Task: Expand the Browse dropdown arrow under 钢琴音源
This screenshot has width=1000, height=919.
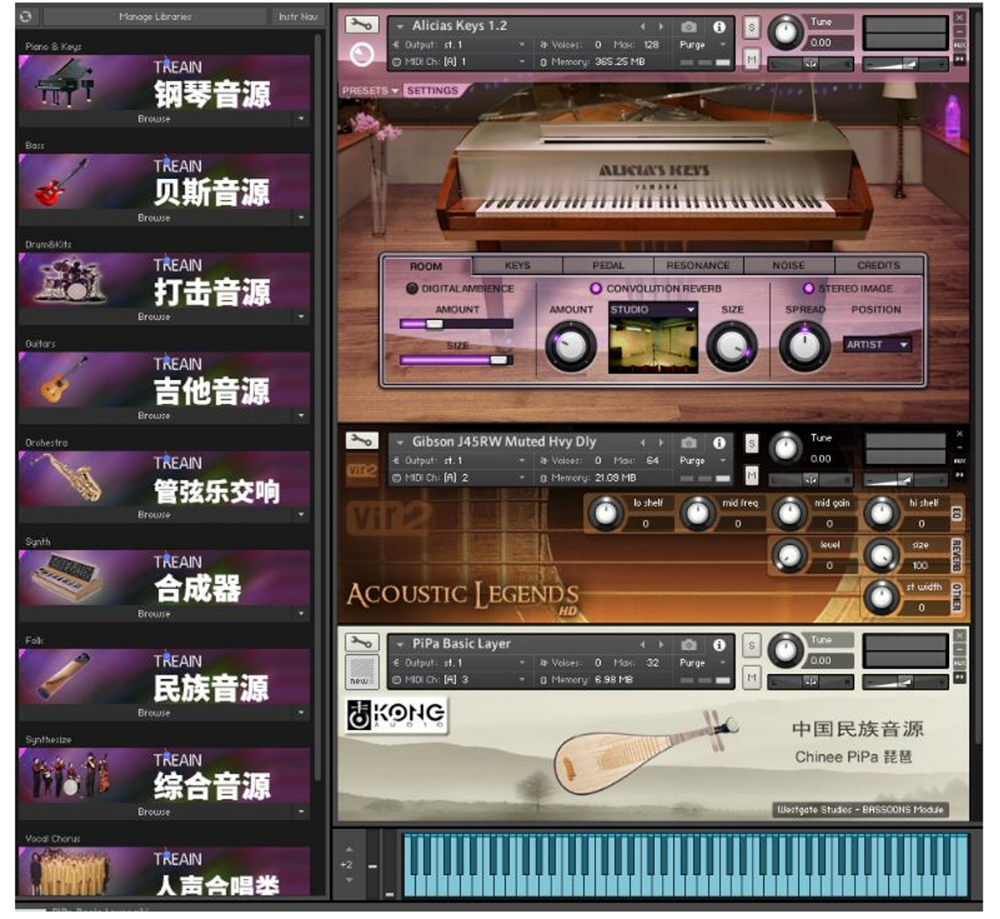Action: pos(300,119)
